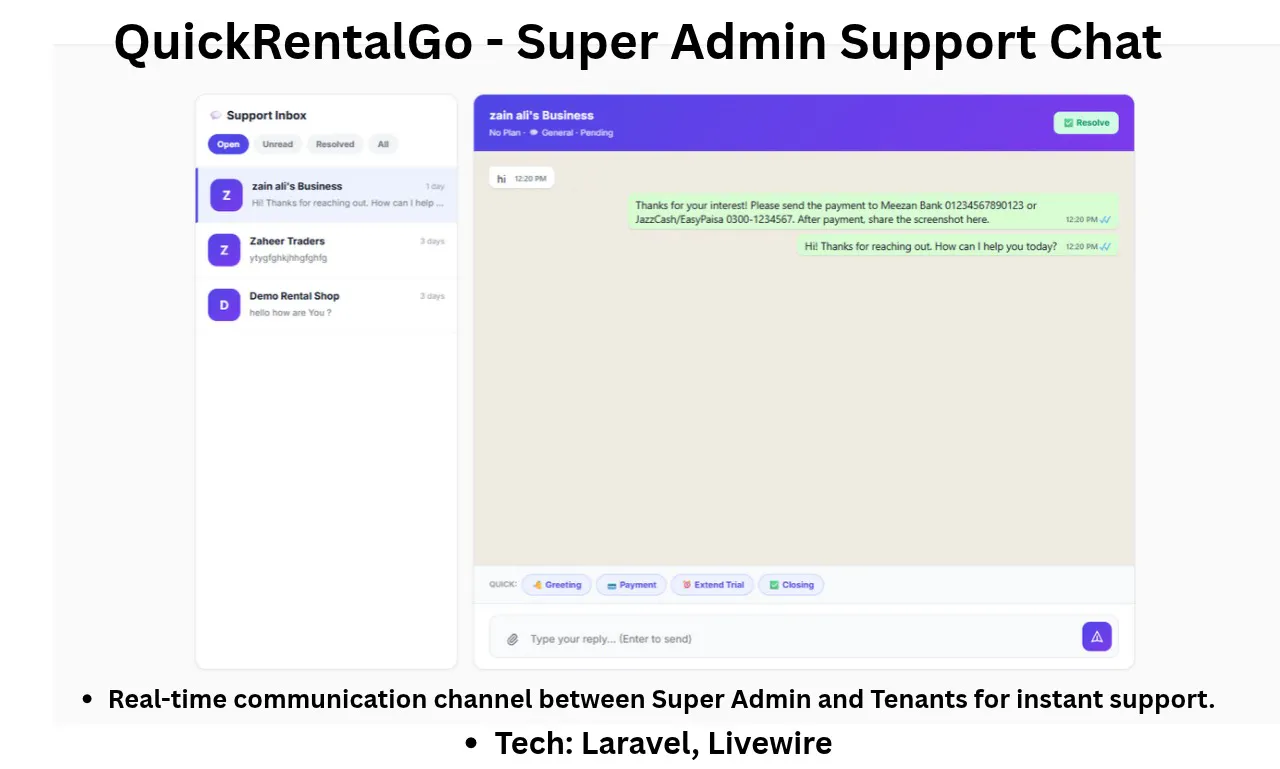Open the Demo Rental Shop conversation

coord(326,305)
